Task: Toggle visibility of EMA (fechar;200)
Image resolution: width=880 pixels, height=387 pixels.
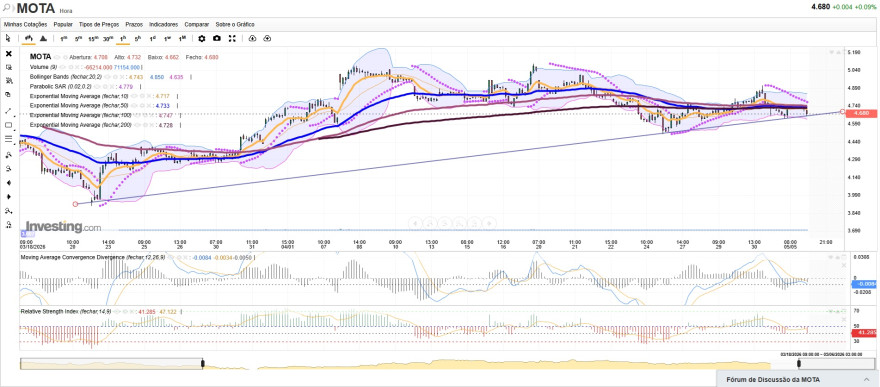Action: tap(139, 125)
